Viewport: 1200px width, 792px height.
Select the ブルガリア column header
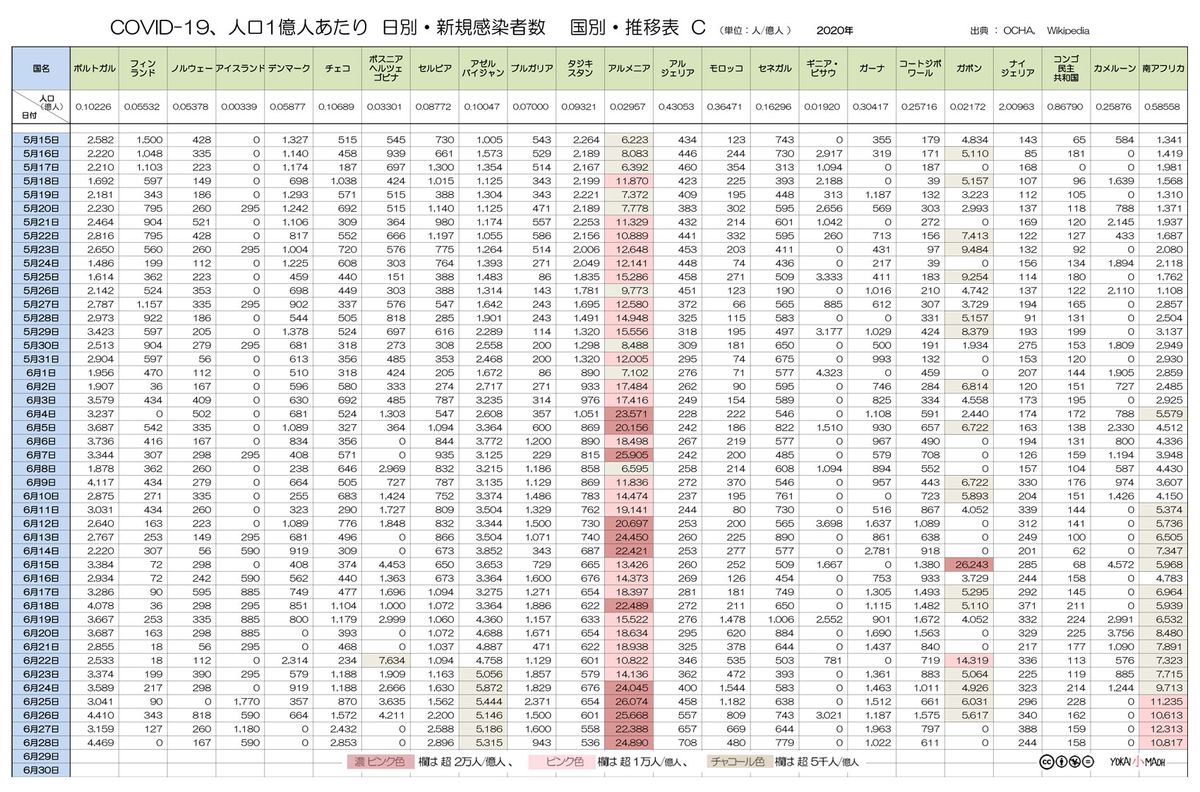tap(532, 67)
